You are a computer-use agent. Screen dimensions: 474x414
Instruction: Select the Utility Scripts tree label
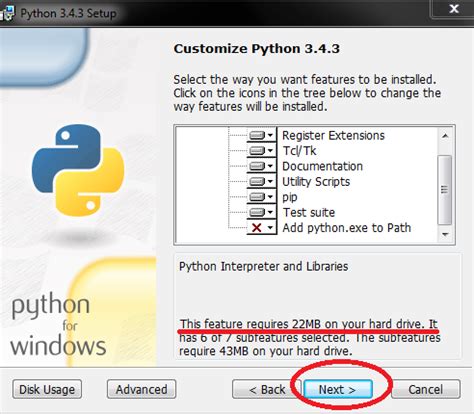pos(316,182)
